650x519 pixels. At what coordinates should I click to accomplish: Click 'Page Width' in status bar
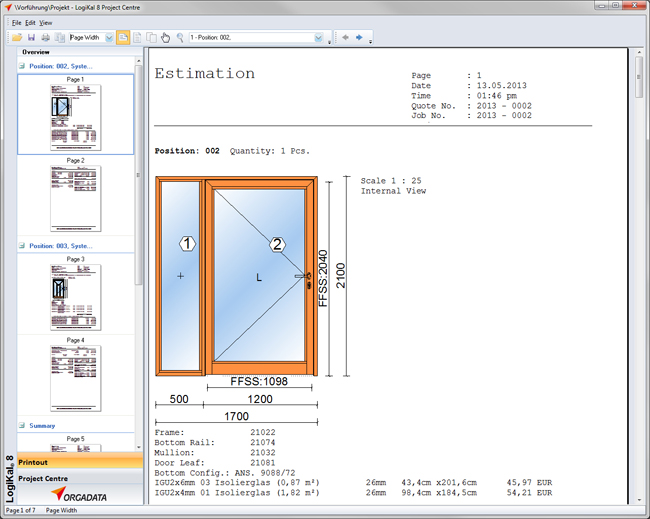(x=61, y=510)
